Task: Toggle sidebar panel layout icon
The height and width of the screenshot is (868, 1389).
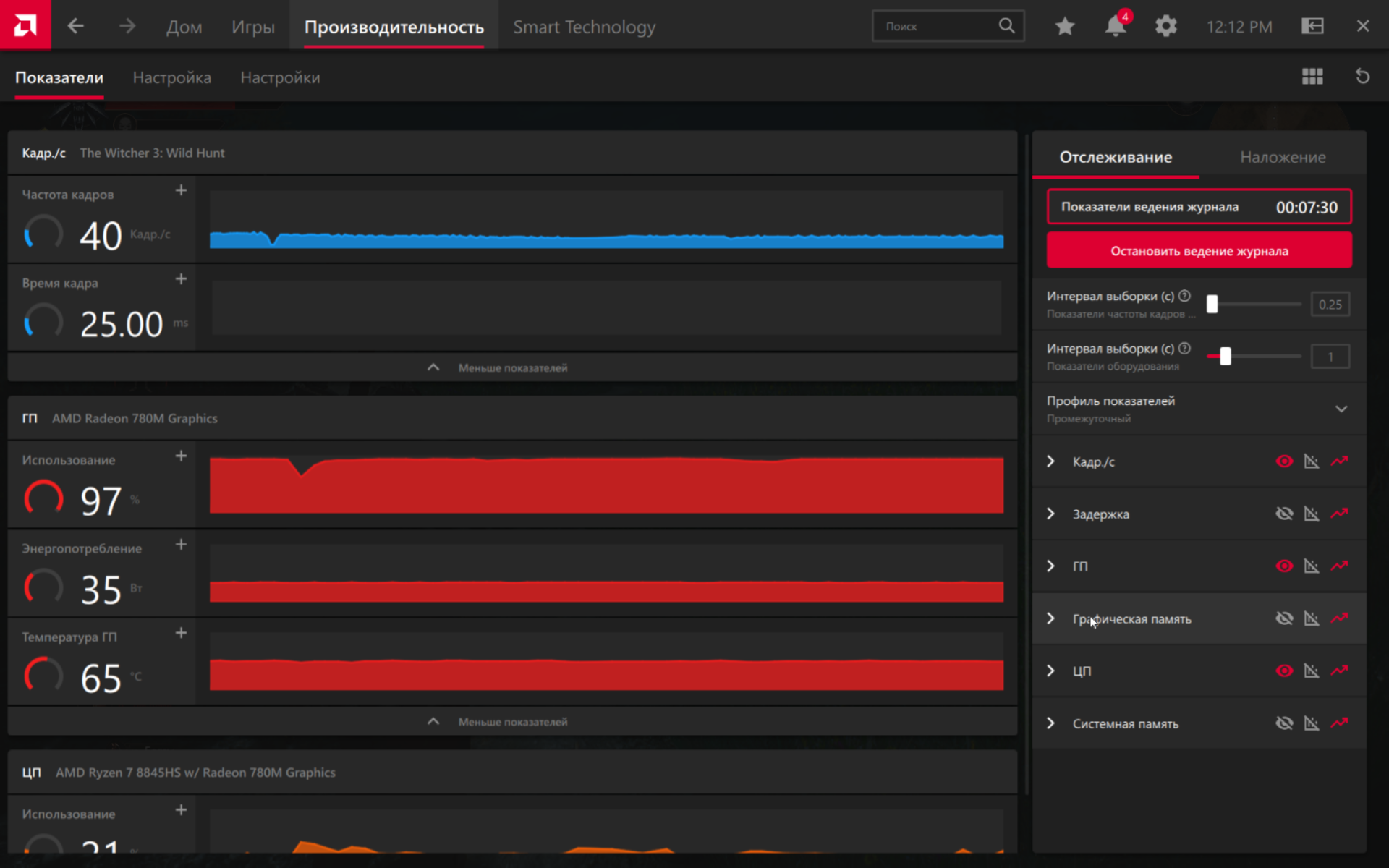Action: coord(1312,27)
